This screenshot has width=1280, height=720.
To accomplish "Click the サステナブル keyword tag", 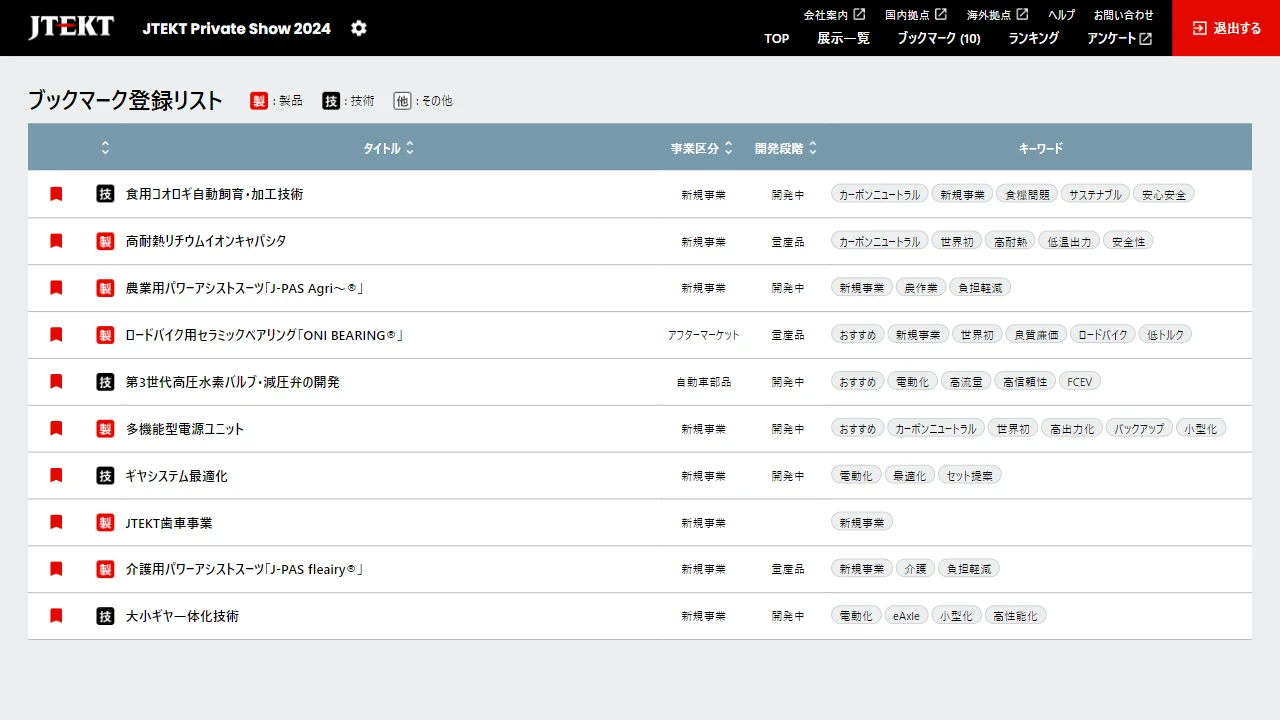I will click(x=1095, y=194).
